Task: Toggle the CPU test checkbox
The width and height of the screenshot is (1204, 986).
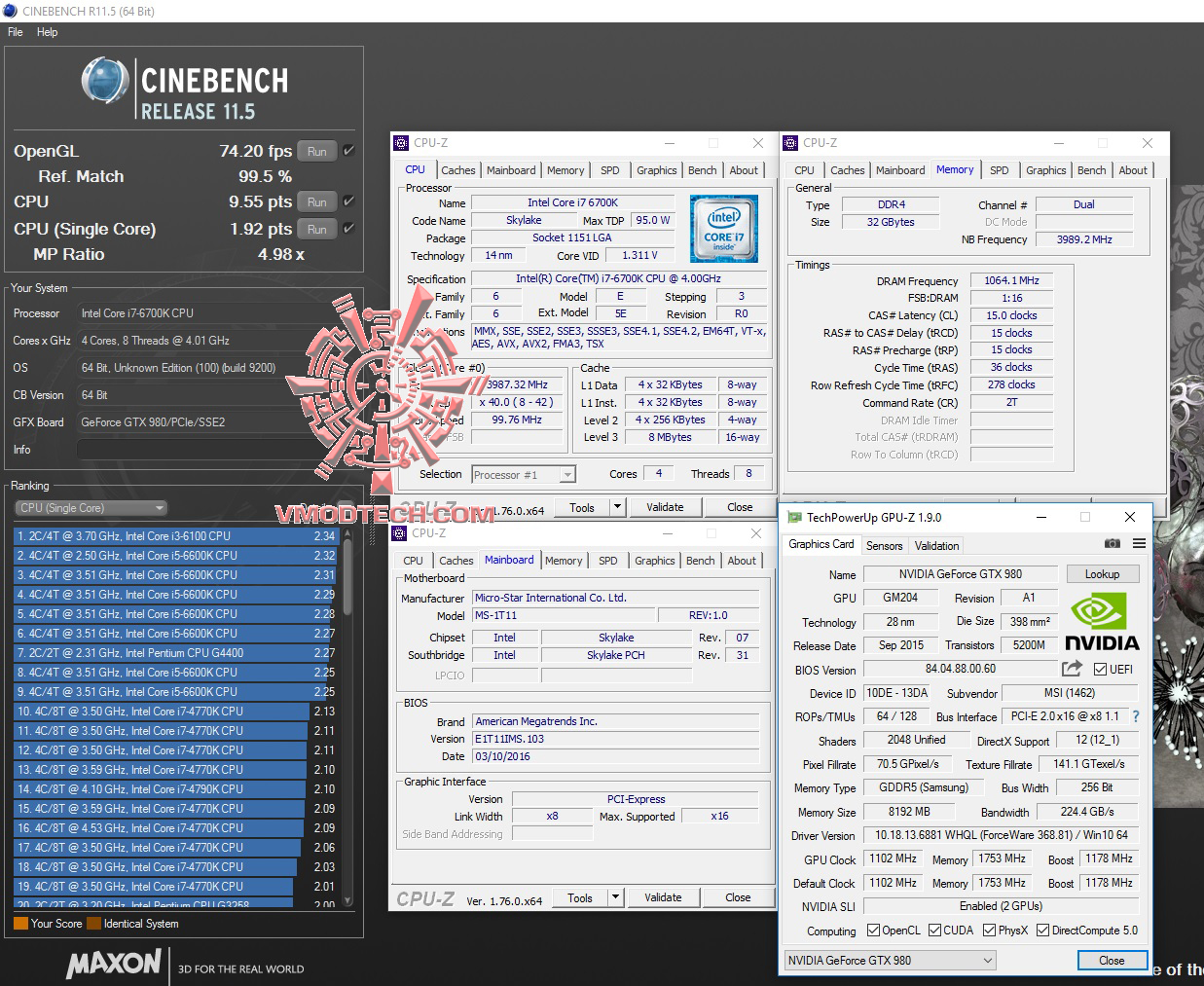Action: [x=349, y=201]
